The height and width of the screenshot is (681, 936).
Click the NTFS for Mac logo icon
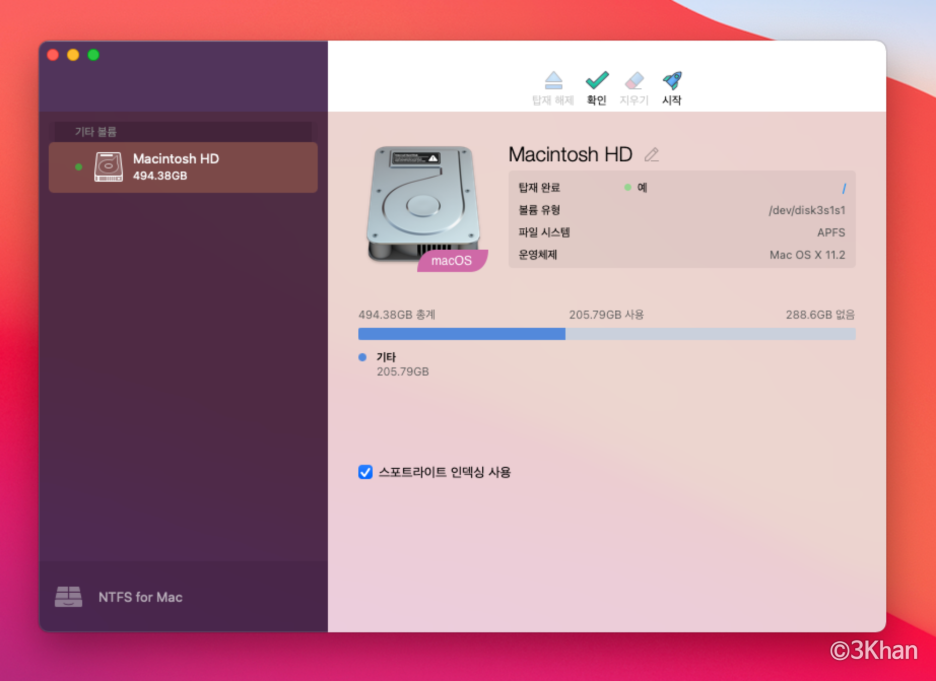coord(69,596)
